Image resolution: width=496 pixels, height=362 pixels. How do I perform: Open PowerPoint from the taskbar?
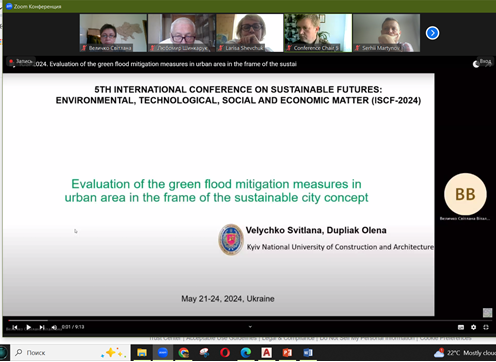(x=287, y=353)
